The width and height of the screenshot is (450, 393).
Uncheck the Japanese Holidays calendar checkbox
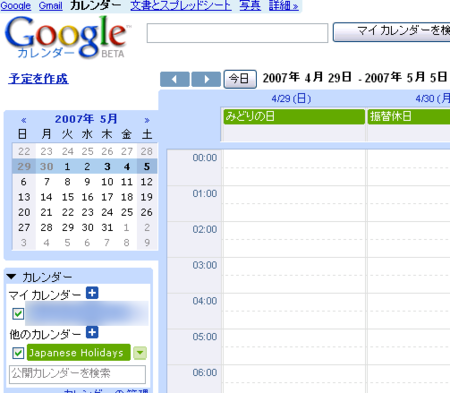click(18, 353)
